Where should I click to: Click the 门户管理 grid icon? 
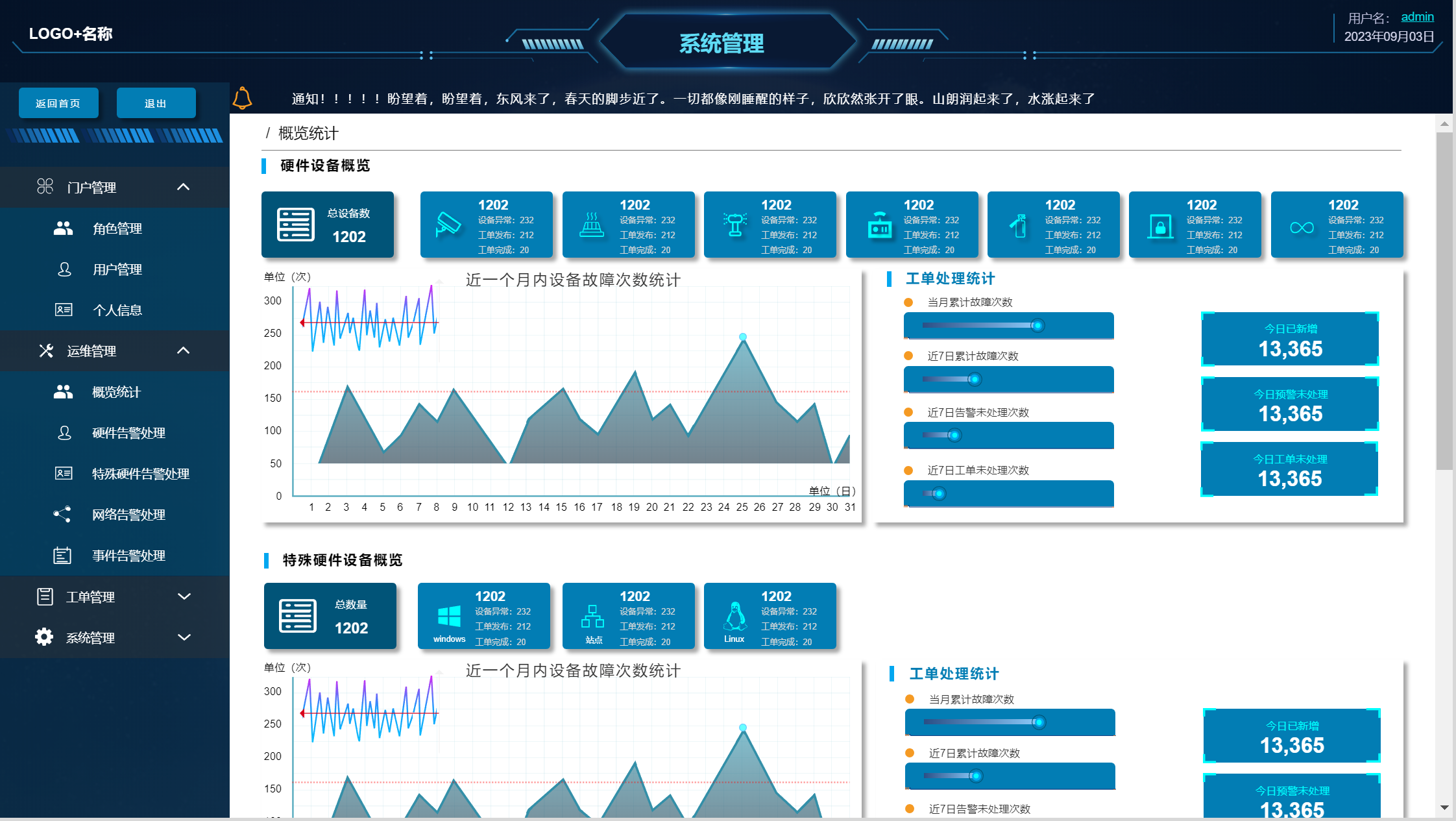(x=45, y=187)
